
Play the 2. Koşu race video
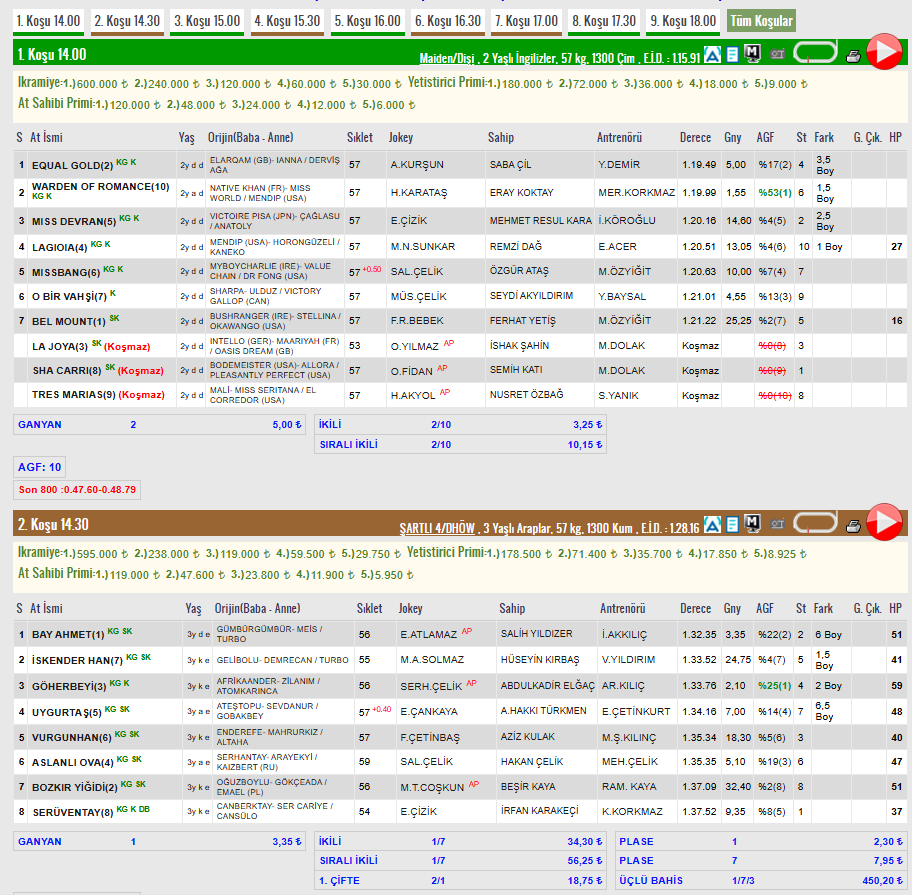coord(884,522)
